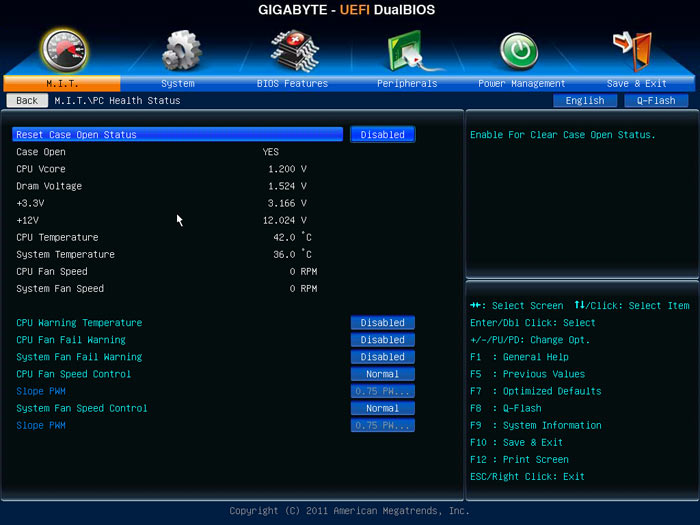Open CPU Warning Temperature Disabled option
700x525 pixels.
[x=383, y=322]
